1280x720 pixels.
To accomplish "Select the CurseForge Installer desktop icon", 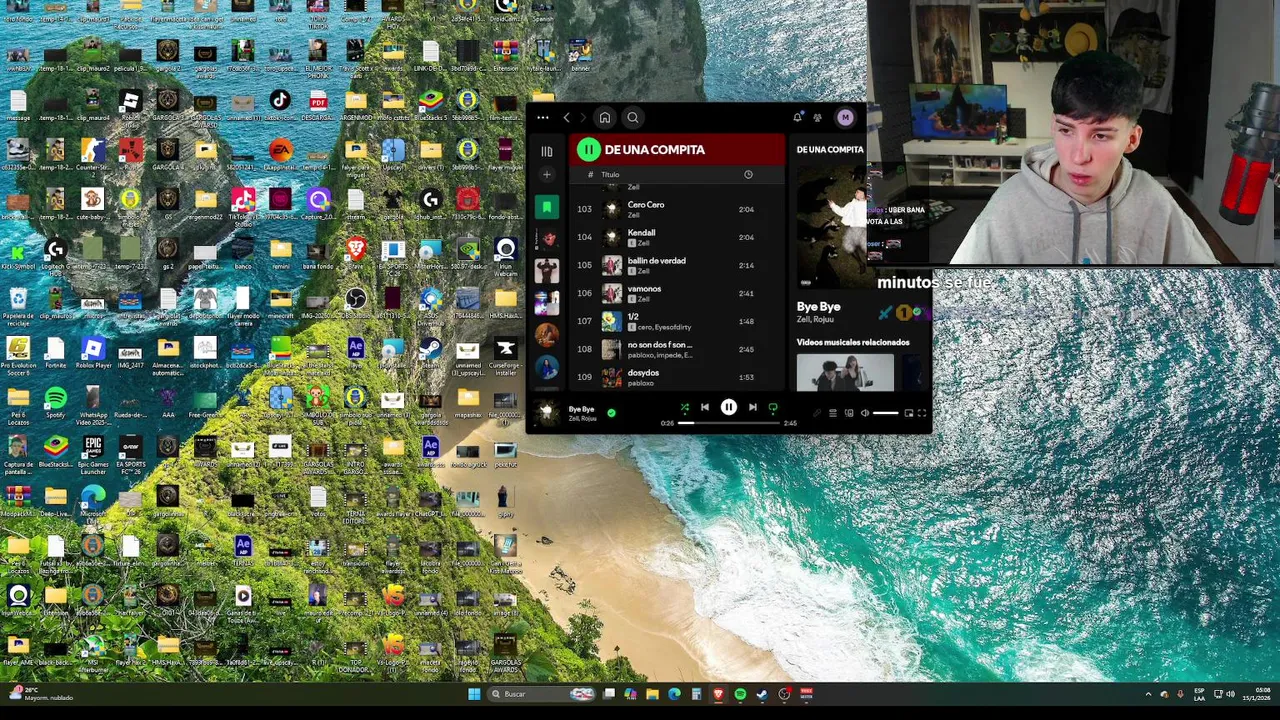I will 506,355.
